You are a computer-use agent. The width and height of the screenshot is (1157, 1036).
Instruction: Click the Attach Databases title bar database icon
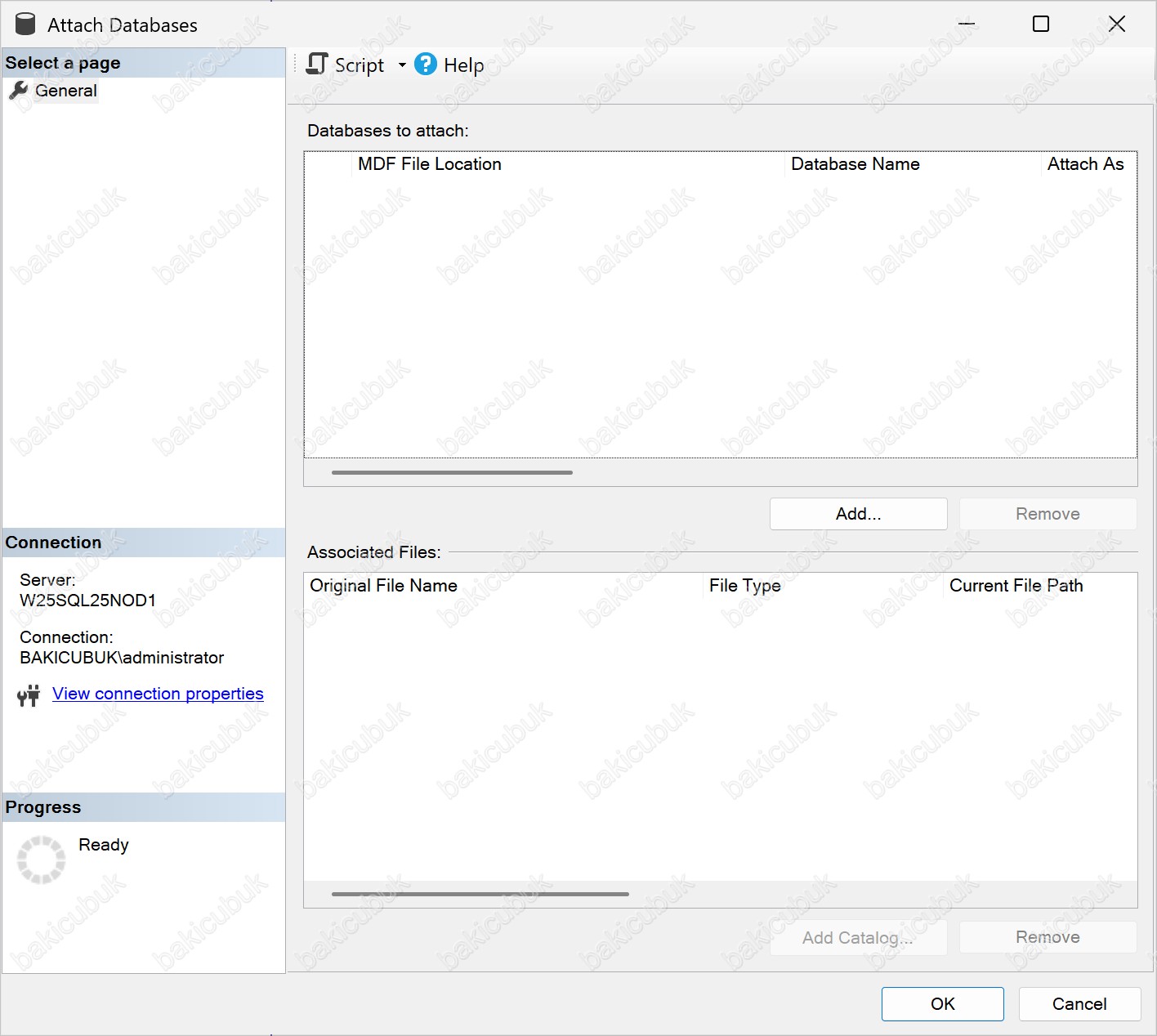[x=25, y=25]
